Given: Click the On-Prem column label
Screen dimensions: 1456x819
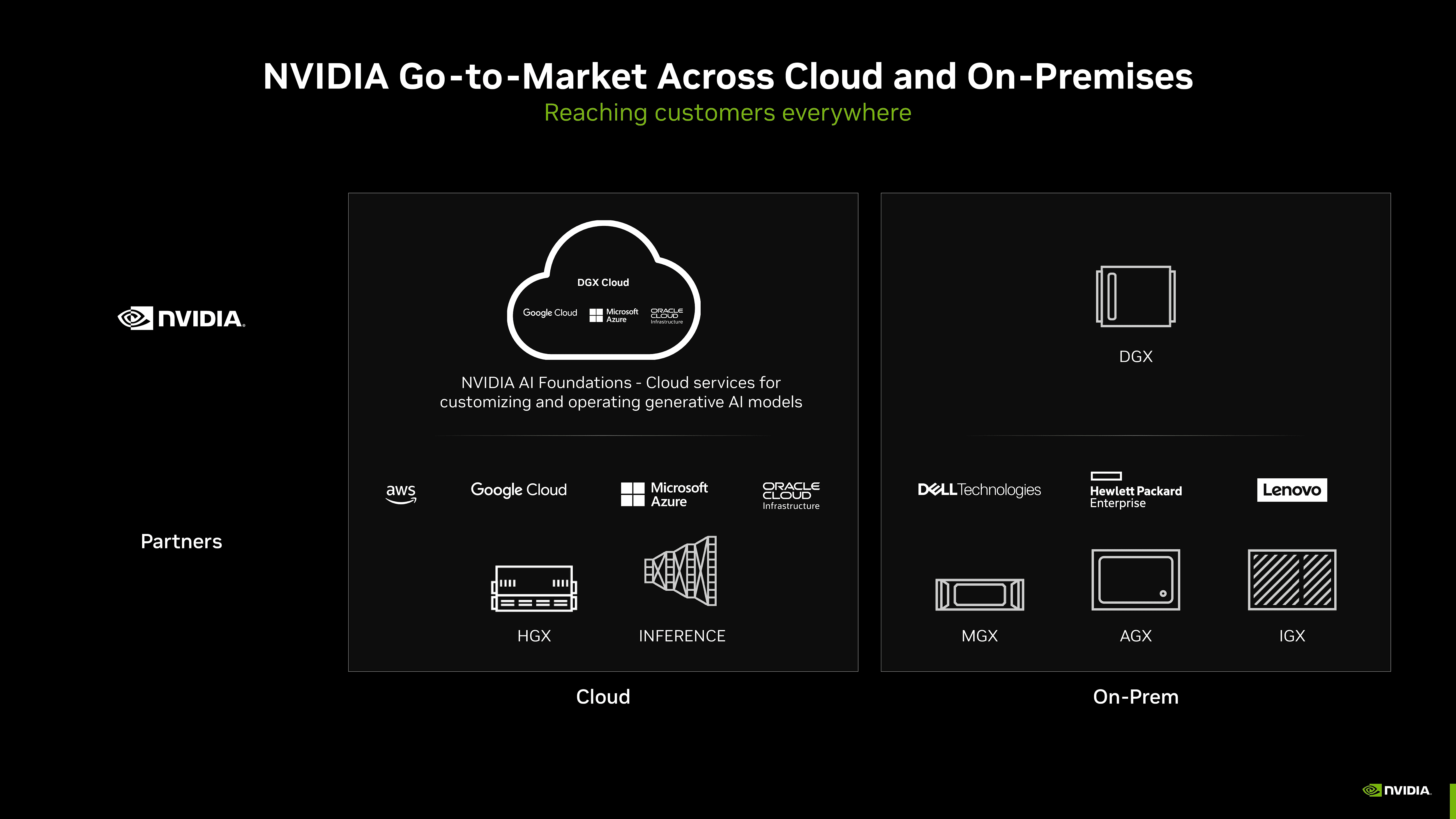Looking at the screenshot, I should (1135, 696).
